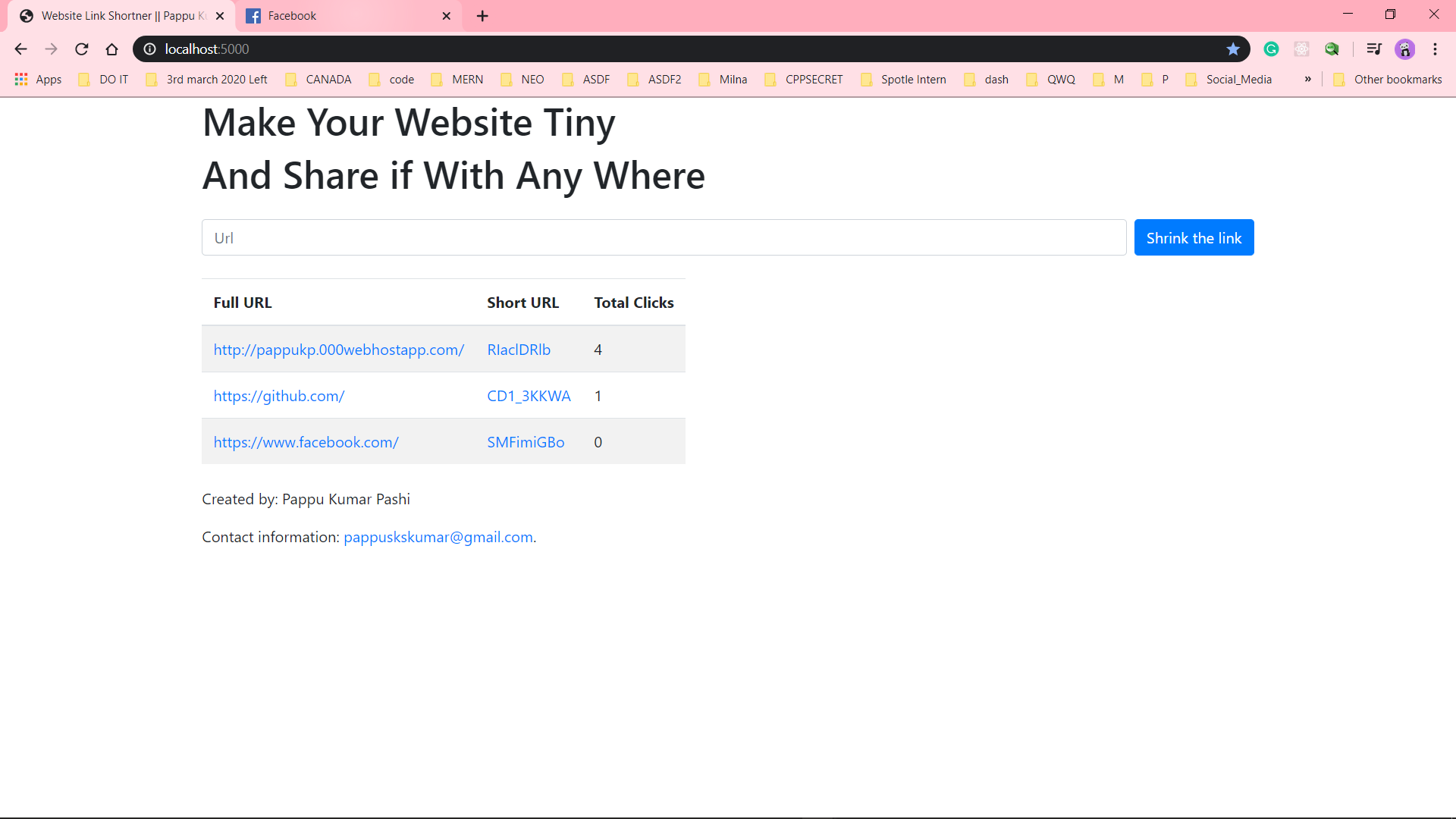This screenshot has height=819, width=1456.
Task: Open the RlaclDRlb short URL
Action: [x=519, y=350]
